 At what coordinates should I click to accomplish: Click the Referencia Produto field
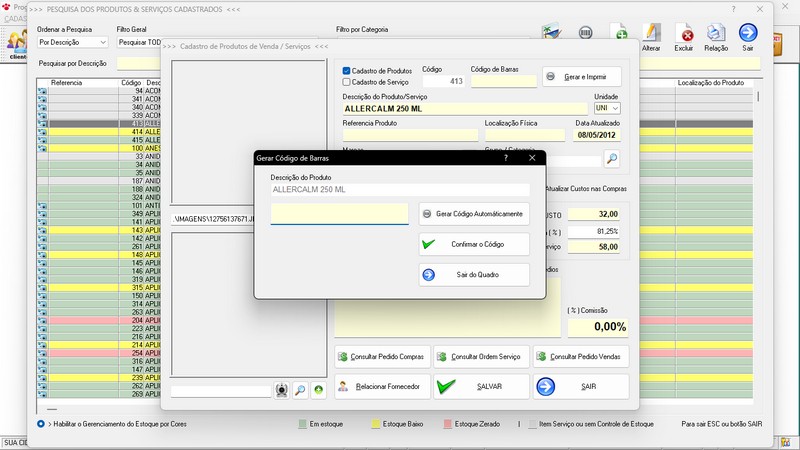(x=410, y=135)
